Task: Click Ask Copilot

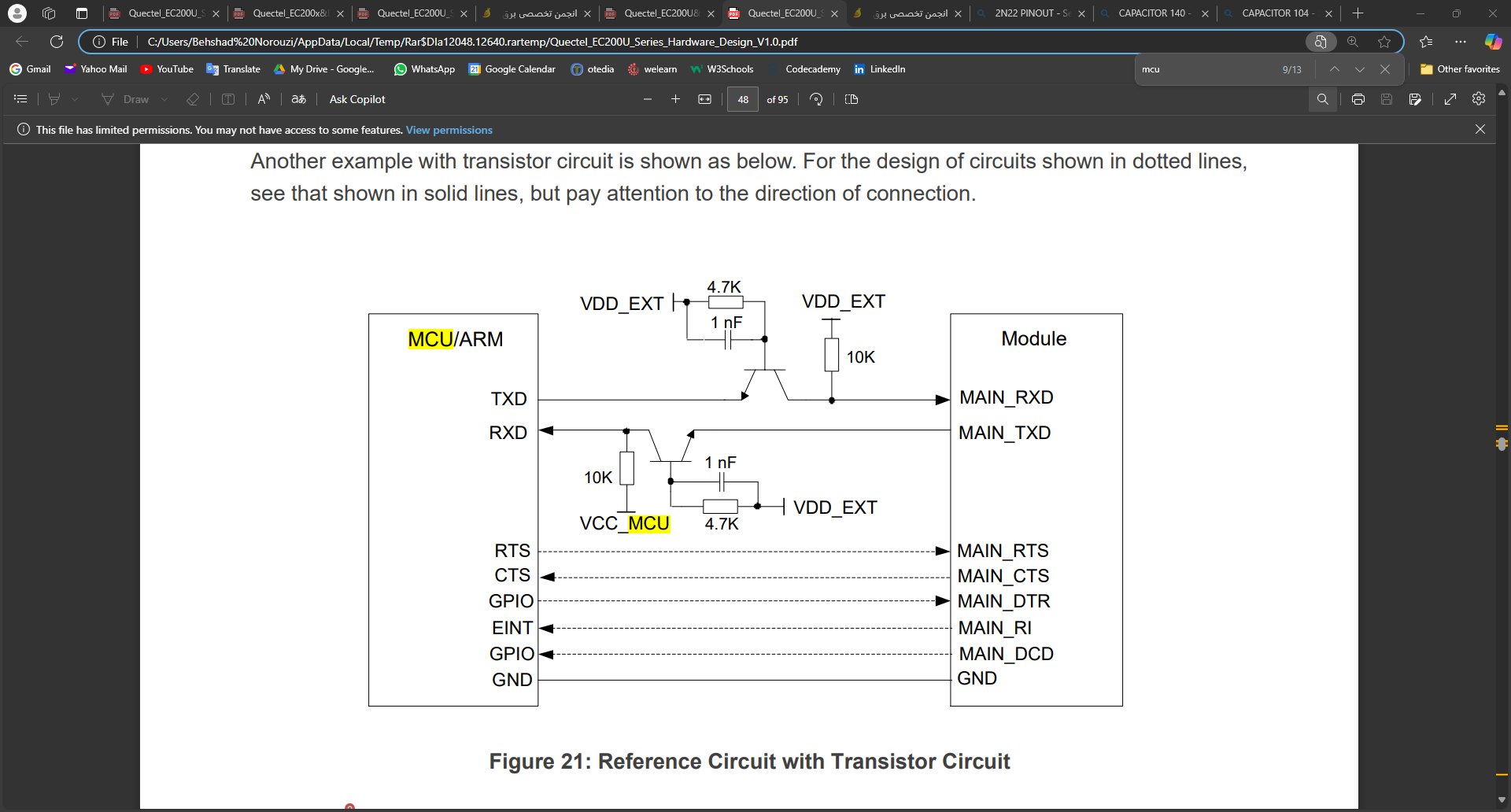Action: (x=357, y=99)
